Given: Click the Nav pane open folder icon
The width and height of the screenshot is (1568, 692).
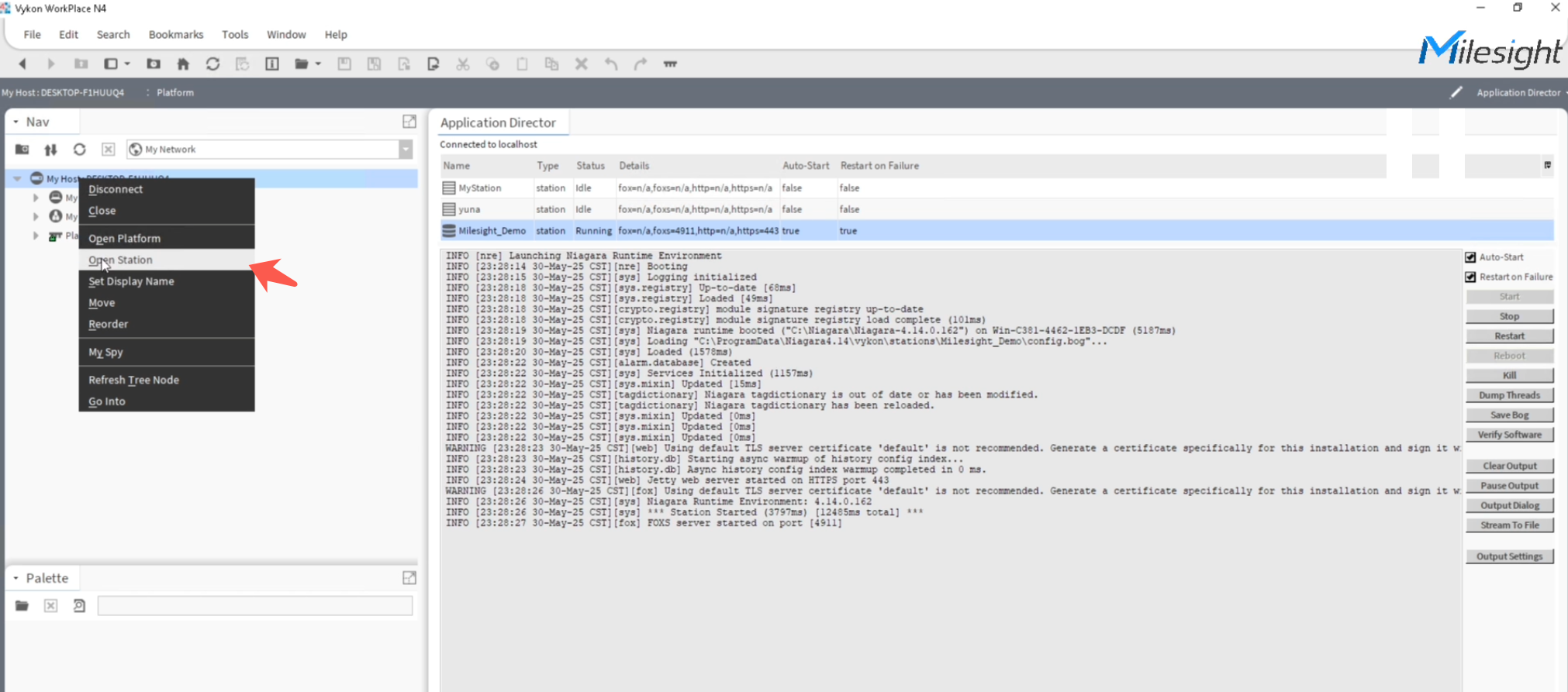Looking at the screenshot, I should [x=22, y=150].
